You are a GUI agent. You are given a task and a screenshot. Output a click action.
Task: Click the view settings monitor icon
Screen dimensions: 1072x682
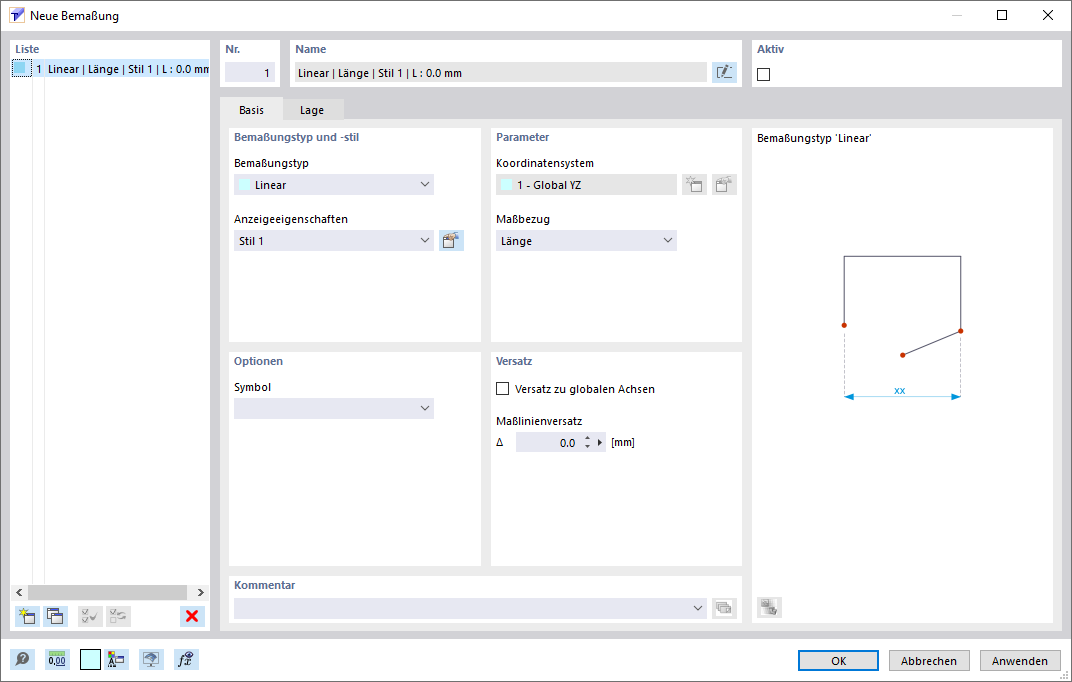click(x=151, y=660)
